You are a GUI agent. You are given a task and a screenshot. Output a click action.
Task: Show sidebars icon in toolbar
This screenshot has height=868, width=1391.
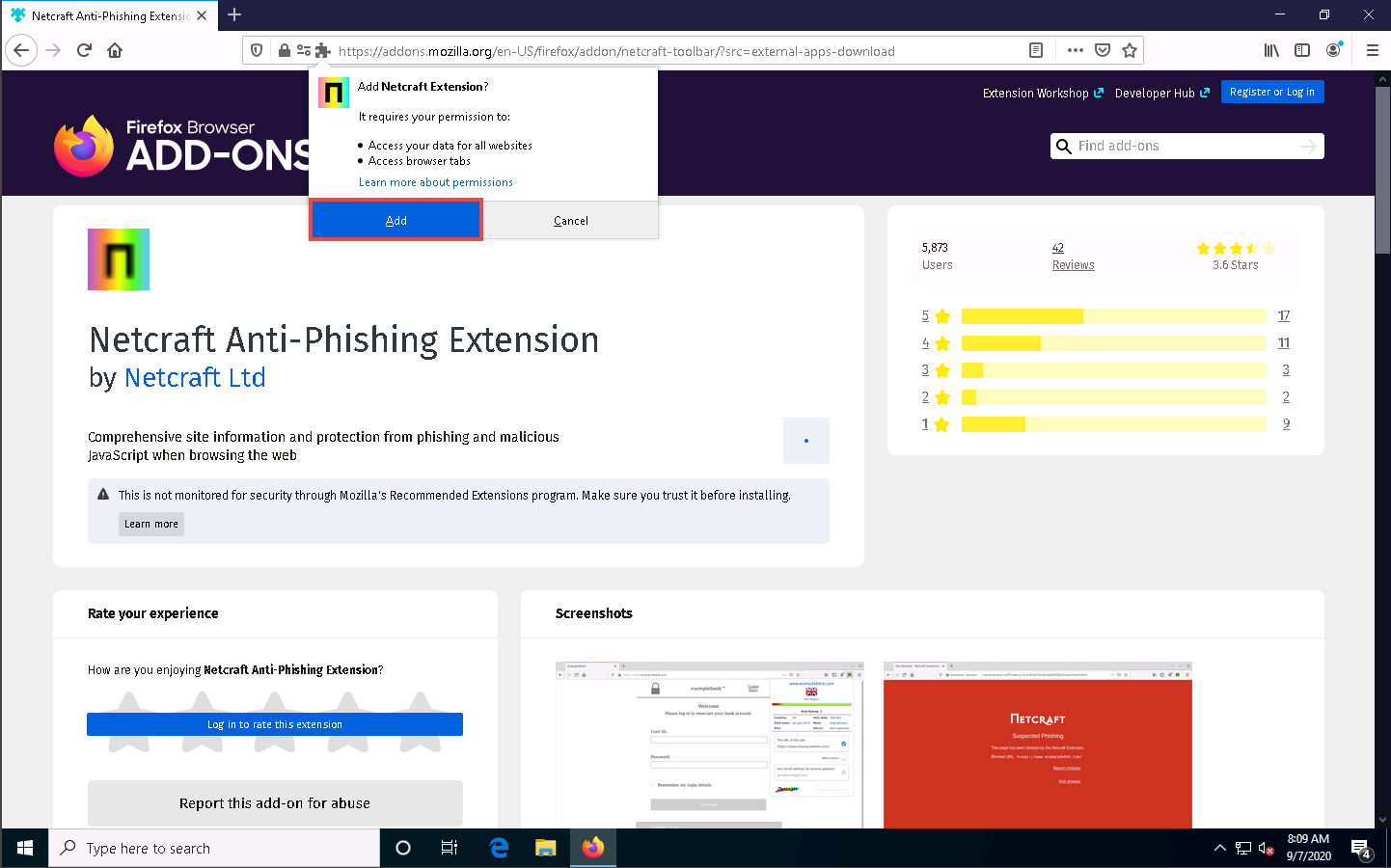pos(1302,50)
